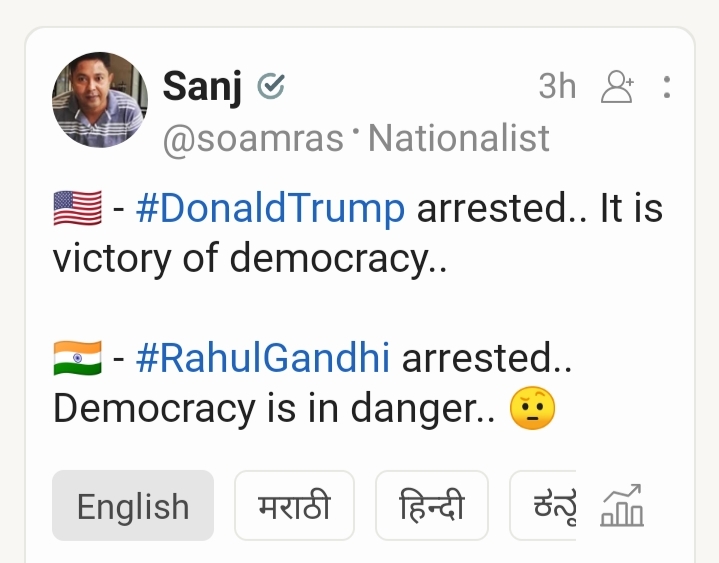Viewport: 719px width, 563px height.
Task: Switch to the मराठी language tab
Action: click(294, 506)
